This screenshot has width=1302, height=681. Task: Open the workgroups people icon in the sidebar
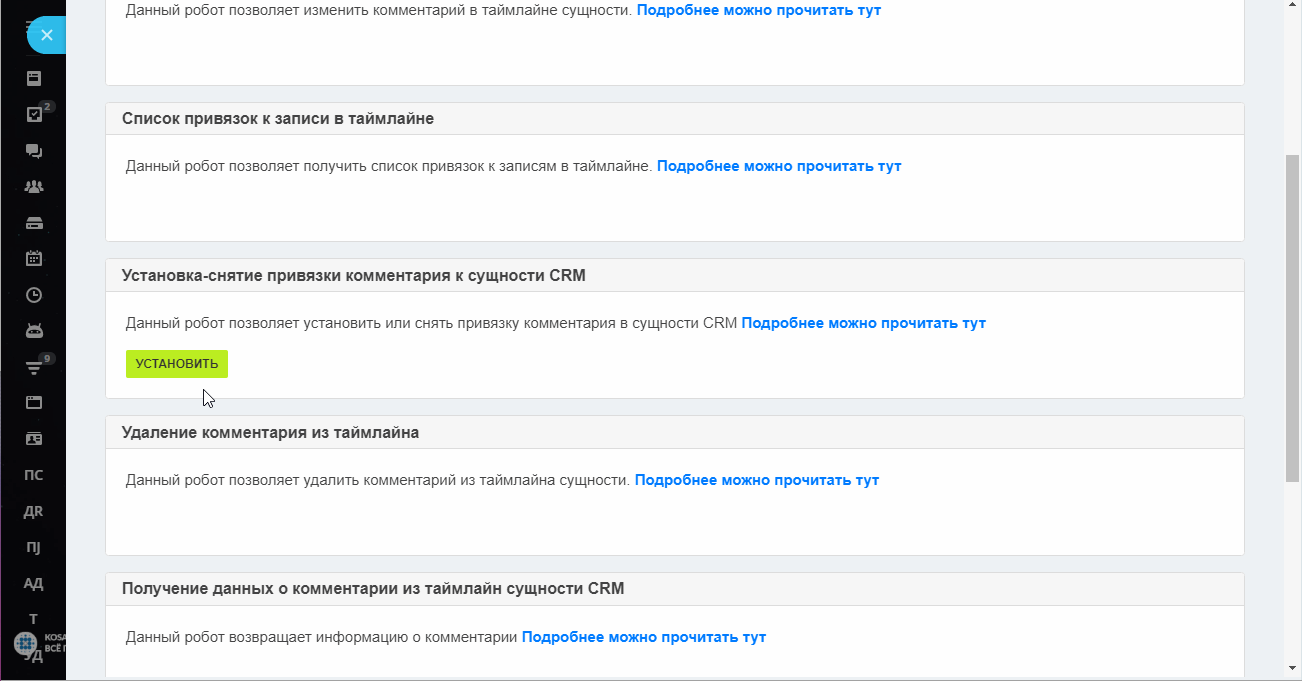[x=34, y=187]
